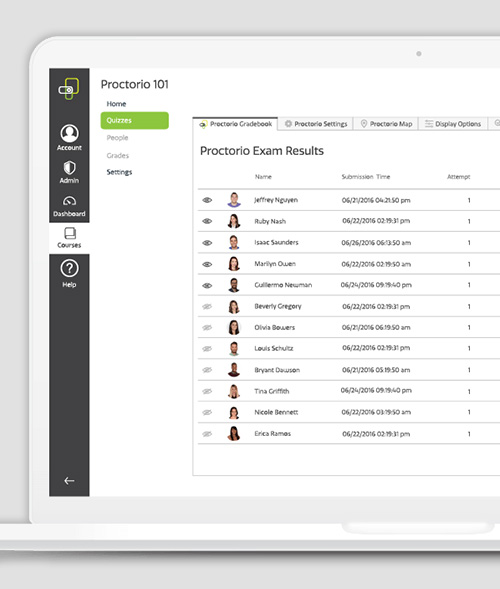Select the name Jeffrey Nguyen
The image size is (500, 589).
(x=276, y=200)
